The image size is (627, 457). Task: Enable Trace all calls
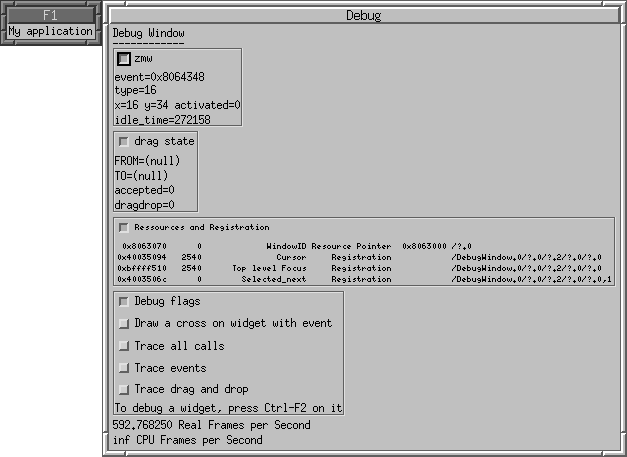pyautogui.click(x=123, y=345)
